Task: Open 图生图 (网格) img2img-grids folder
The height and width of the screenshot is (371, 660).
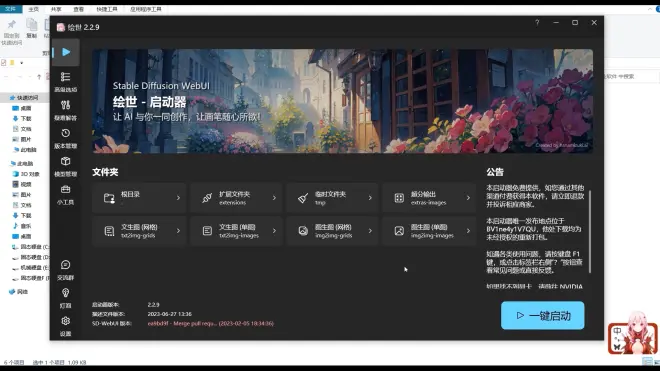Action: click(332, 231)
